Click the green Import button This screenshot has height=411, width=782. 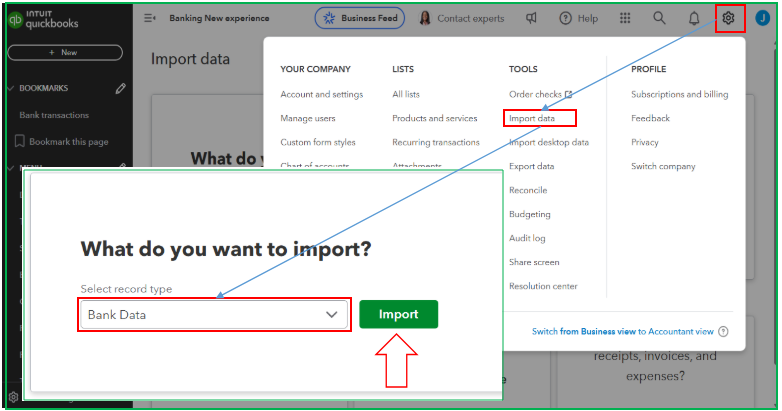click(398, 314)
